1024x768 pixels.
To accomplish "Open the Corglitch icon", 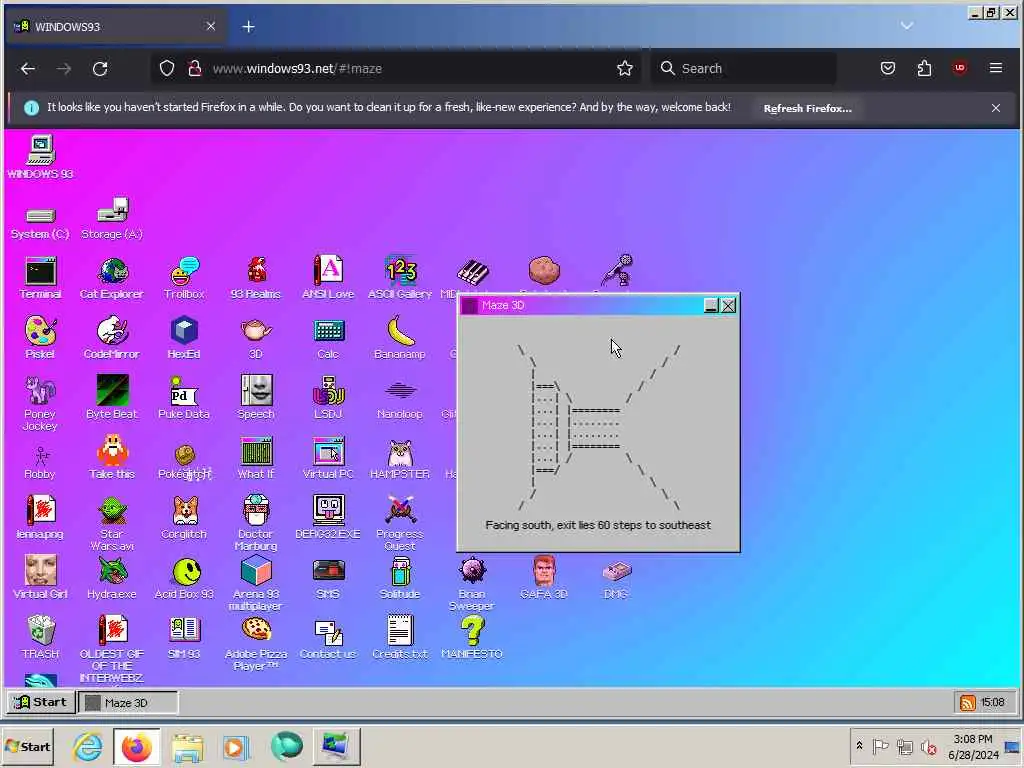I will pos(184,517).
